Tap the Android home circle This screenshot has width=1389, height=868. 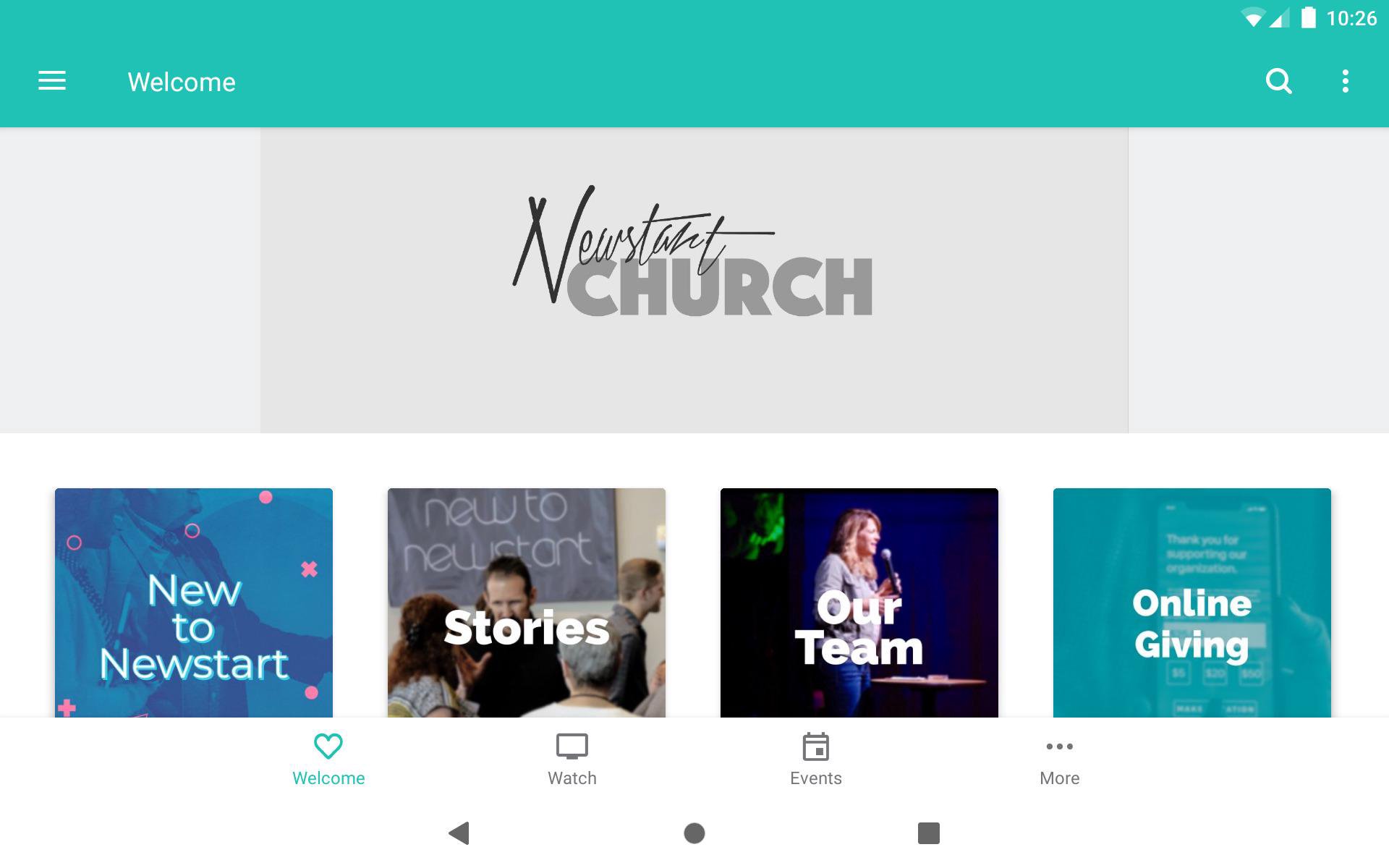tap(694, 833)
